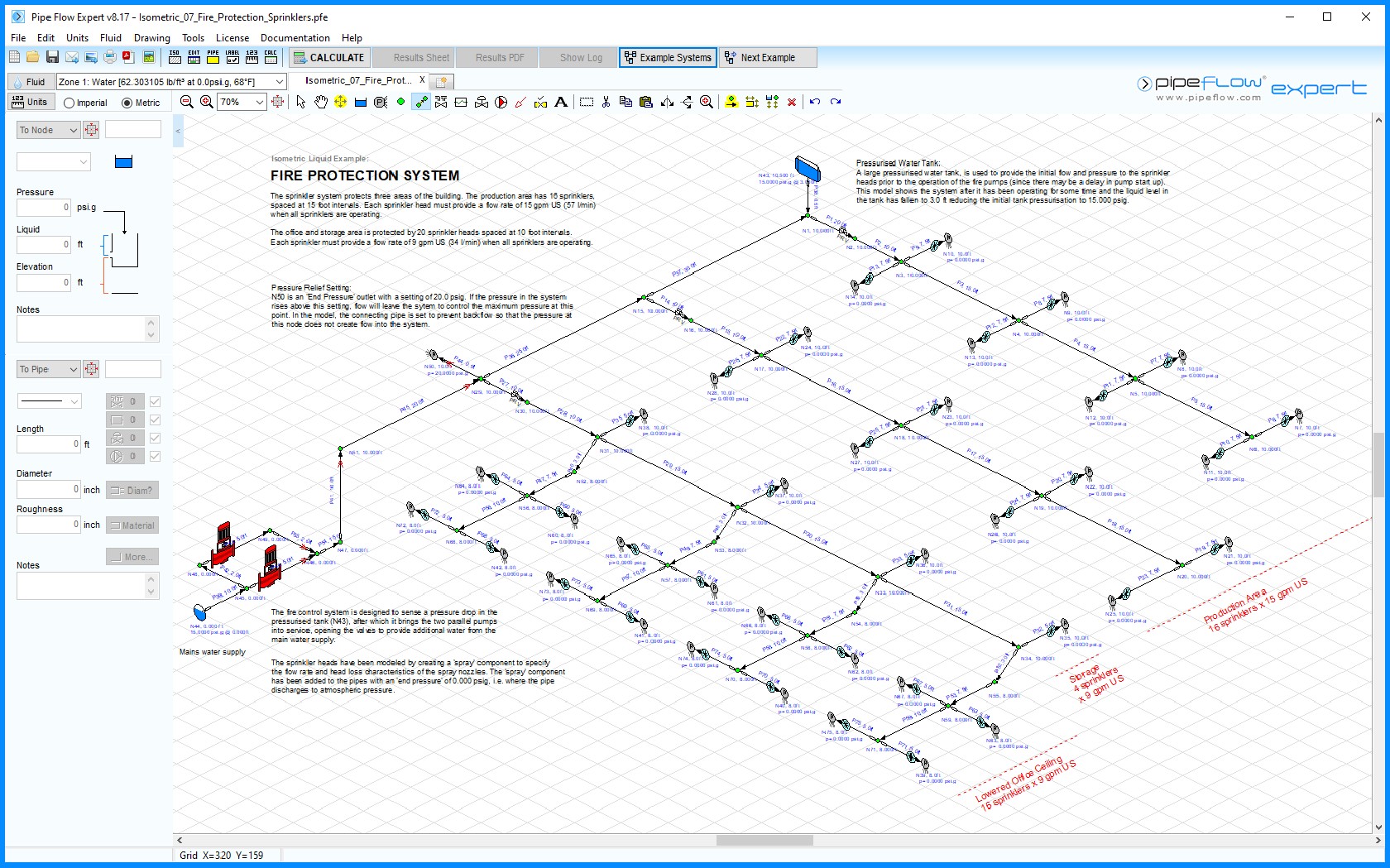Select the Text label tool

pos(562,102)
